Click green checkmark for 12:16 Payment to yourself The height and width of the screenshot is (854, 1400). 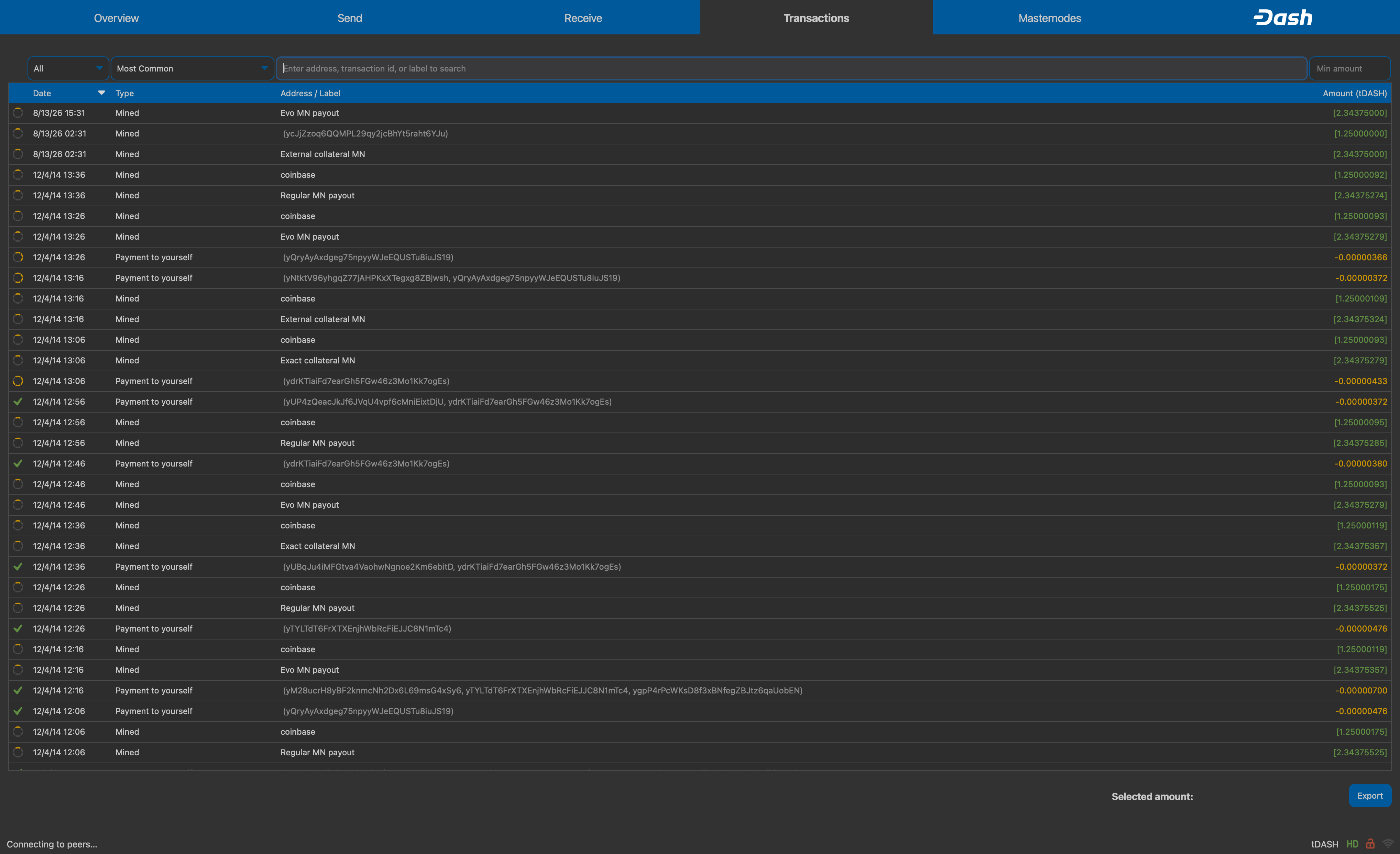pyautogui.click(x=18, y=691)
